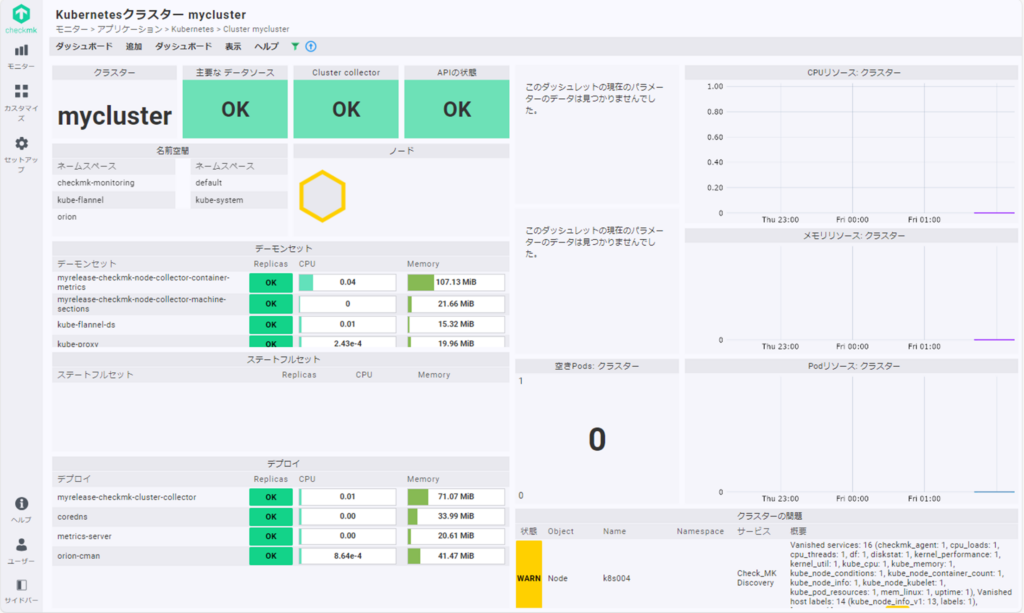The image size is (1024, 613).
Task: Click the large 0 free pods value
Action: pyautogui.click(x=597, y=439)
